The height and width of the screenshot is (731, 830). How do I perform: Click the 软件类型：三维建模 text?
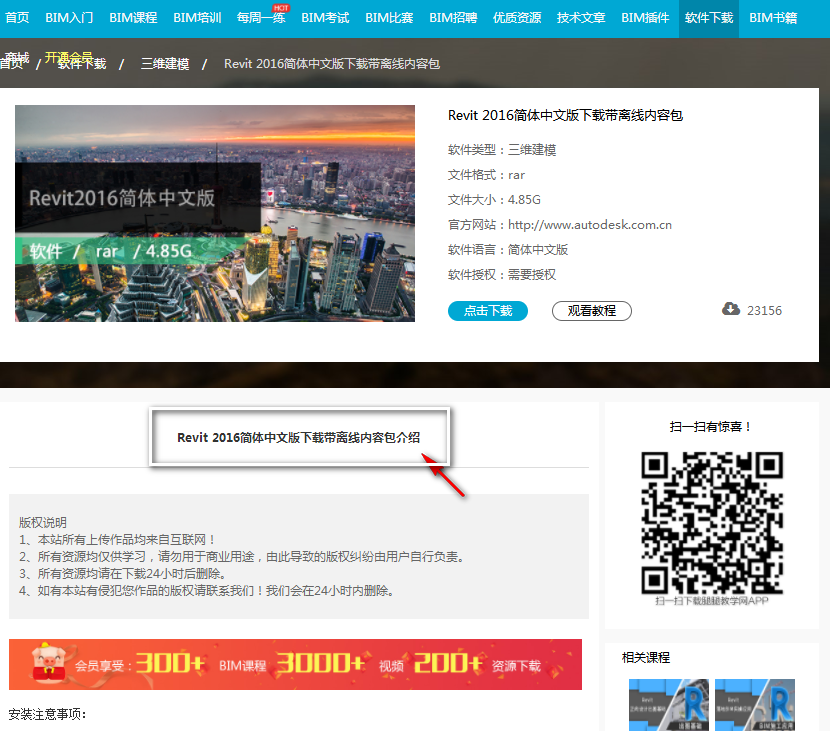[502, 150]
